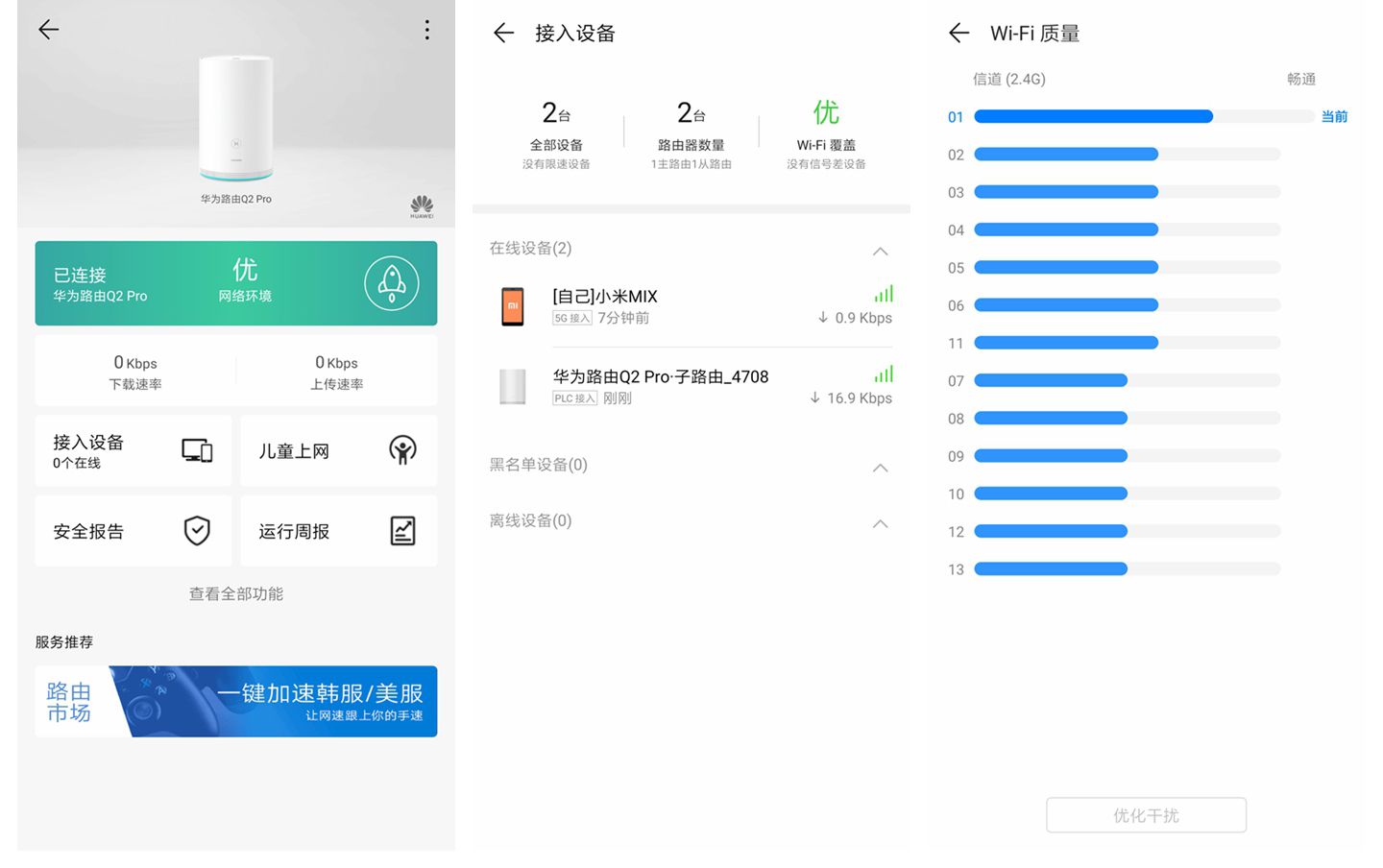Select channel 06 quality bar
The width and height of the screenshot is (1383, 868).
(1128, 304)
